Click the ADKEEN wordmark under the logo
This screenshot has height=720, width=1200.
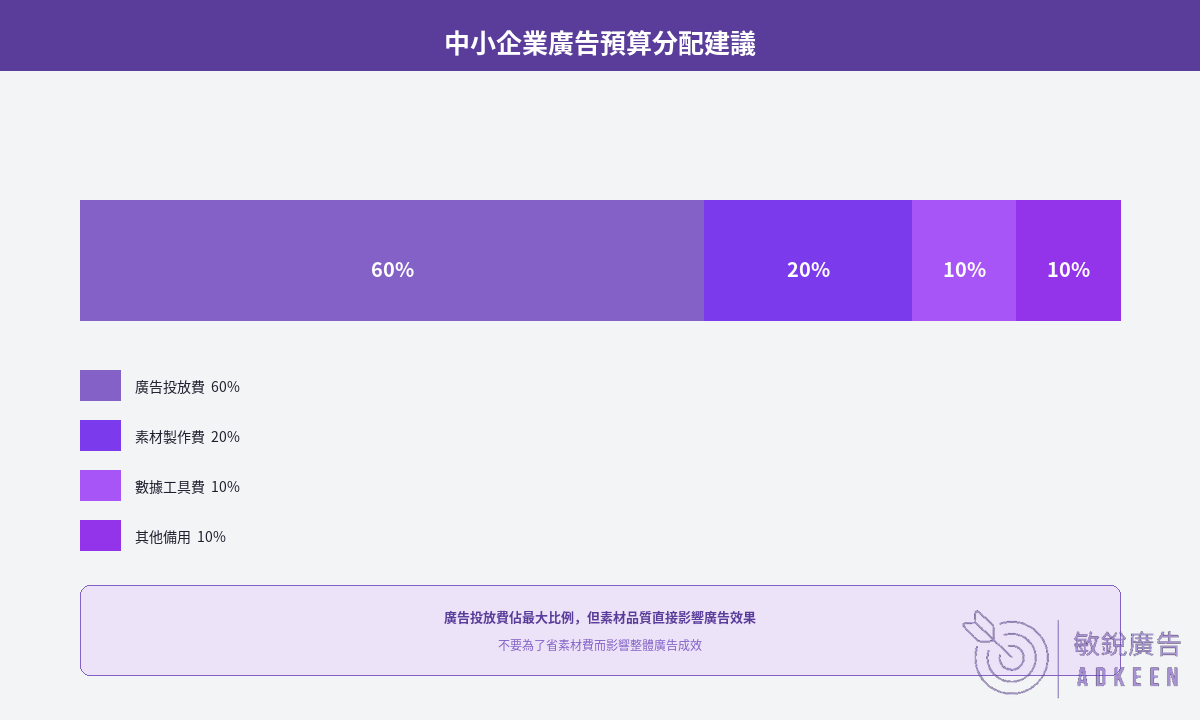click(x=1128, y=678)
